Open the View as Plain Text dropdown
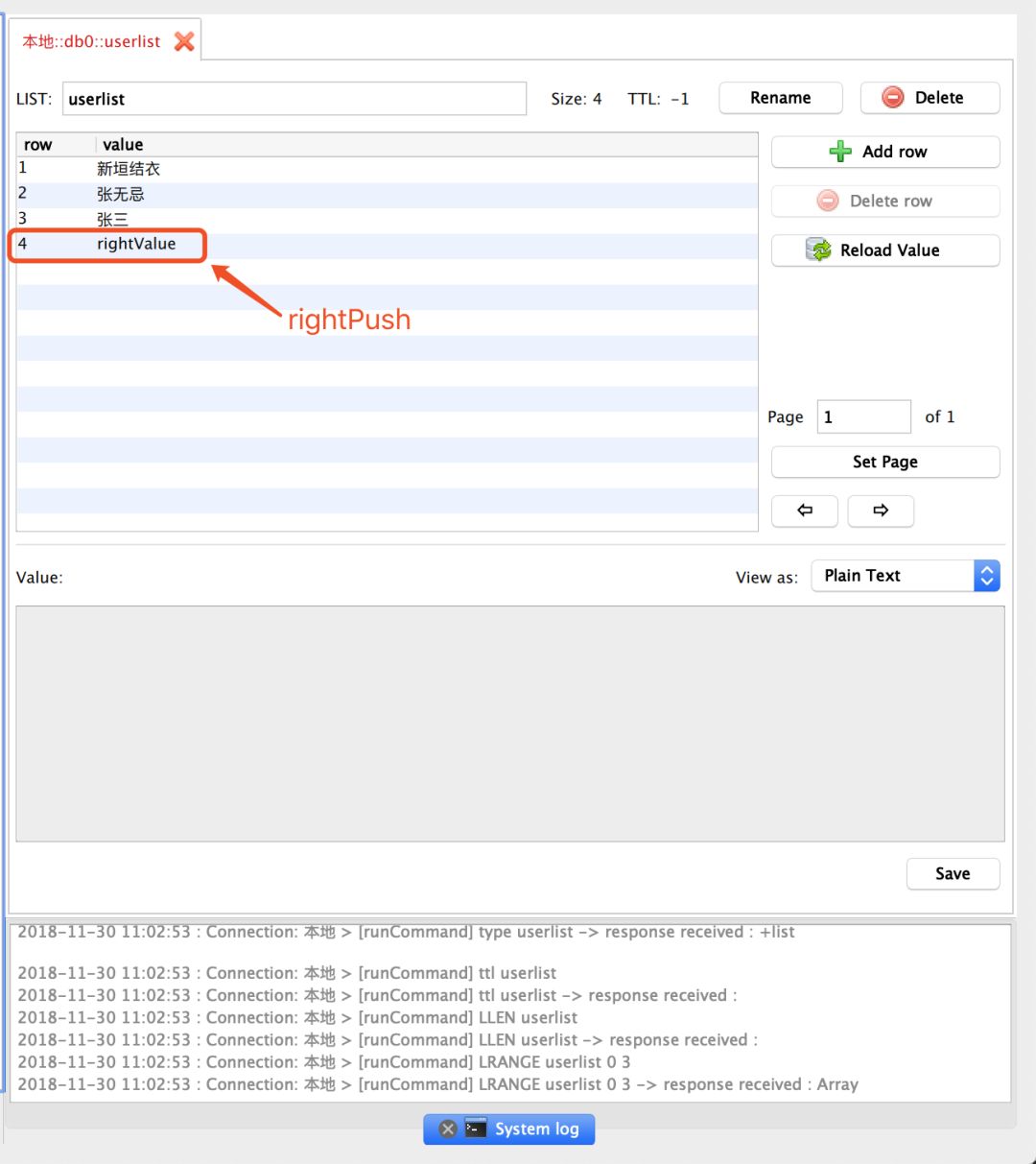This screenshot has width=1036, height=1164. [x=906, y=576]
